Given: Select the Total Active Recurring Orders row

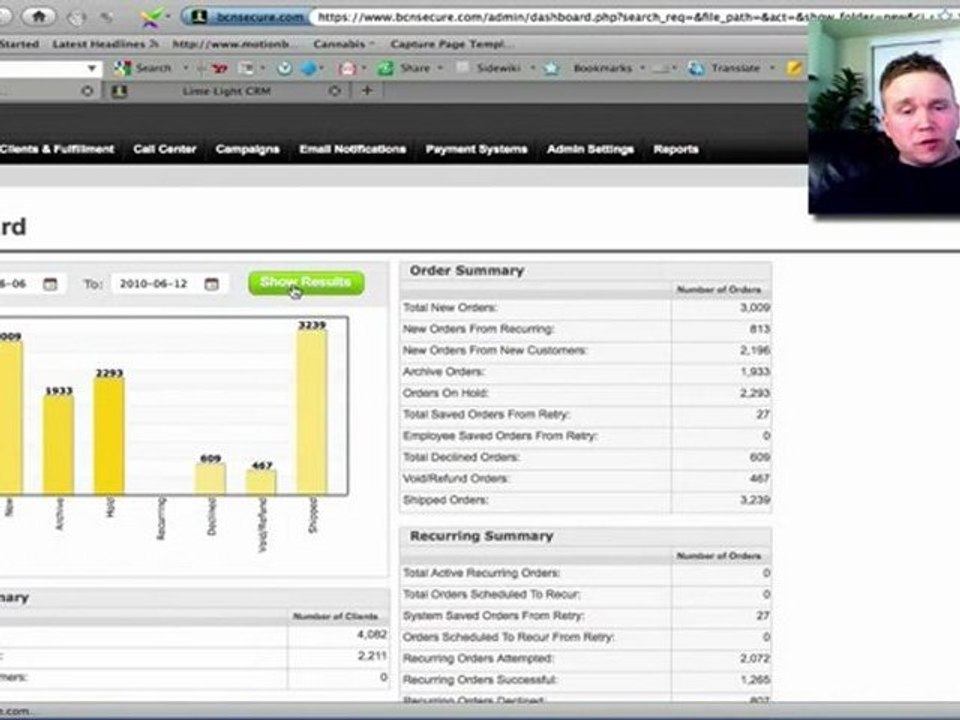Looking at the screenshot, I should tap(586, 574).
